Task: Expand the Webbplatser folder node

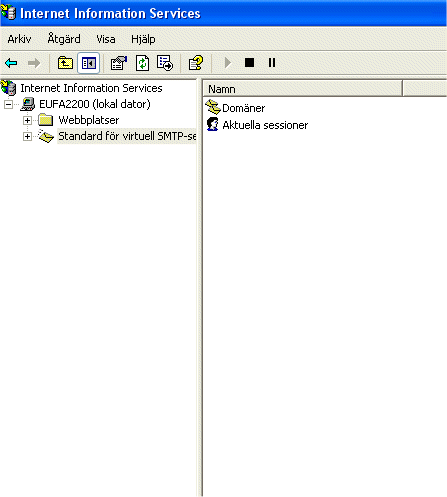Action: pyautogui.click(x=27, y=120)
